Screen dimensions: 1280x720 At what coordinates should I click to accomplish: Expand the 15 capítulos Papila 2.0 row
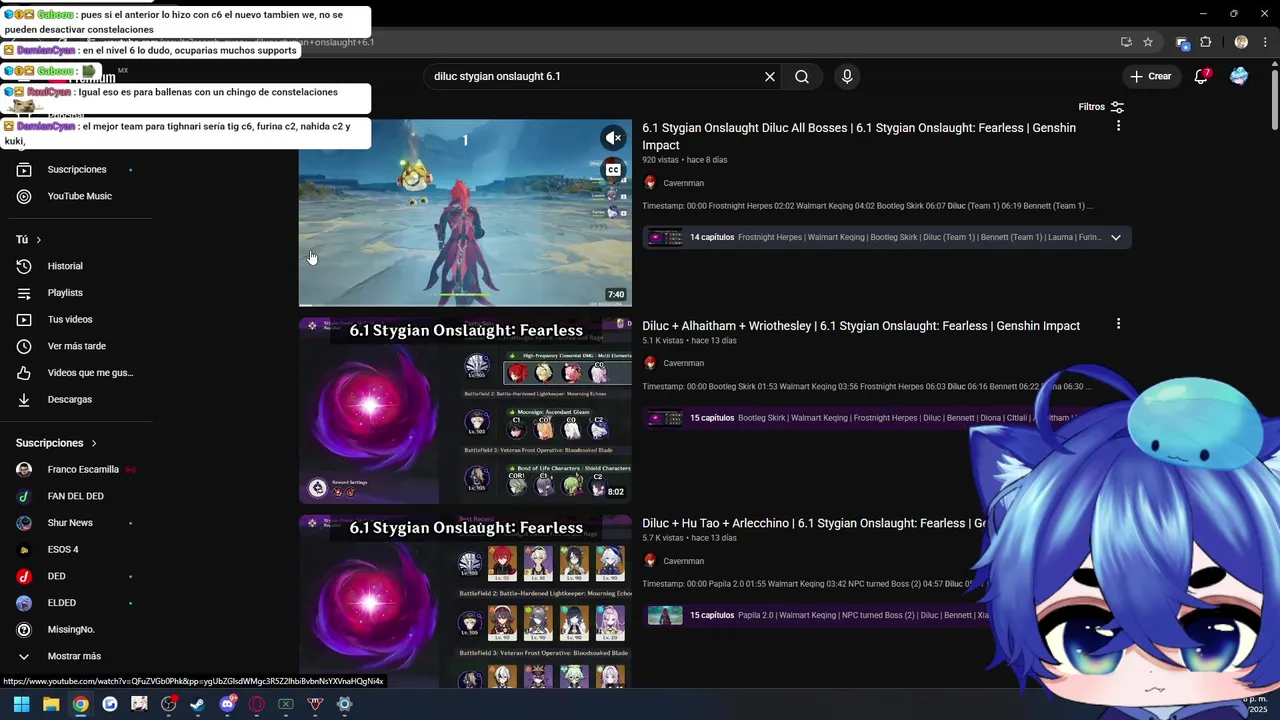816,616
